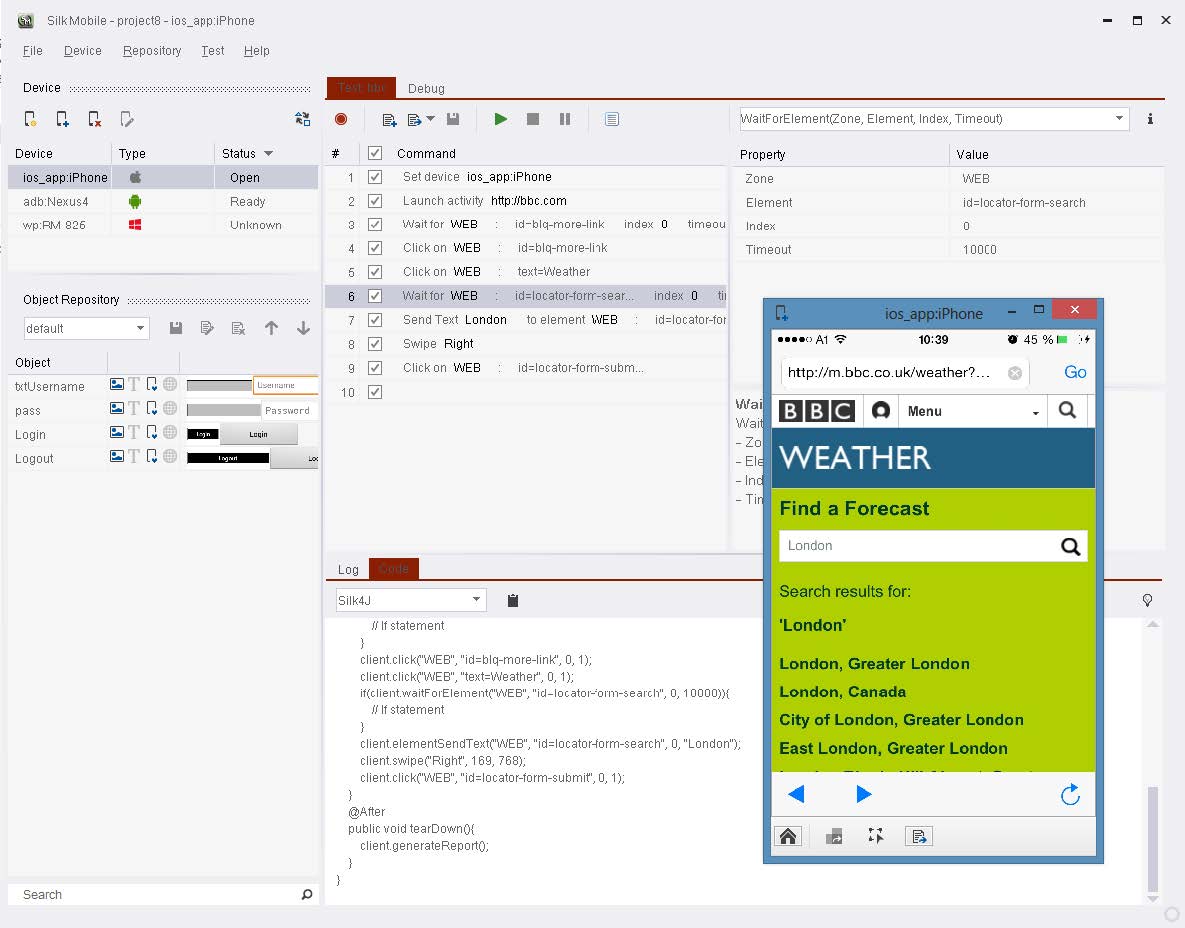Screen dimensions: 1185x928
Task: Run the test with the green play button
Action: pos(500,119)
